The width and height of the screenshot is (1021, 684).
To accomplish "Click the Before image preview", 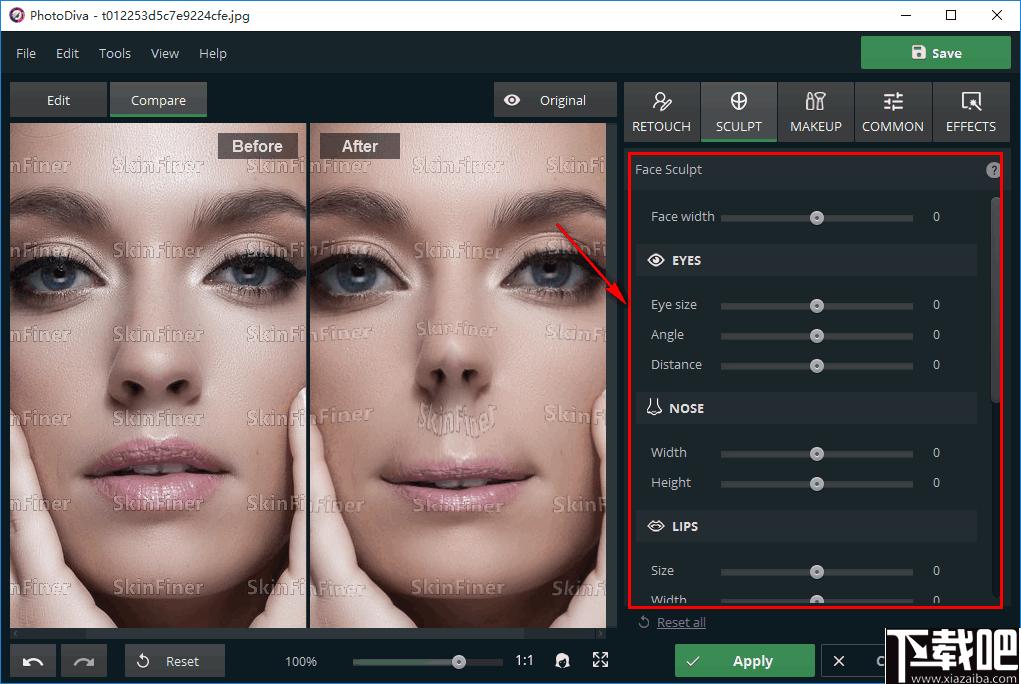I will pyautogui.click(x=158, y=375).
